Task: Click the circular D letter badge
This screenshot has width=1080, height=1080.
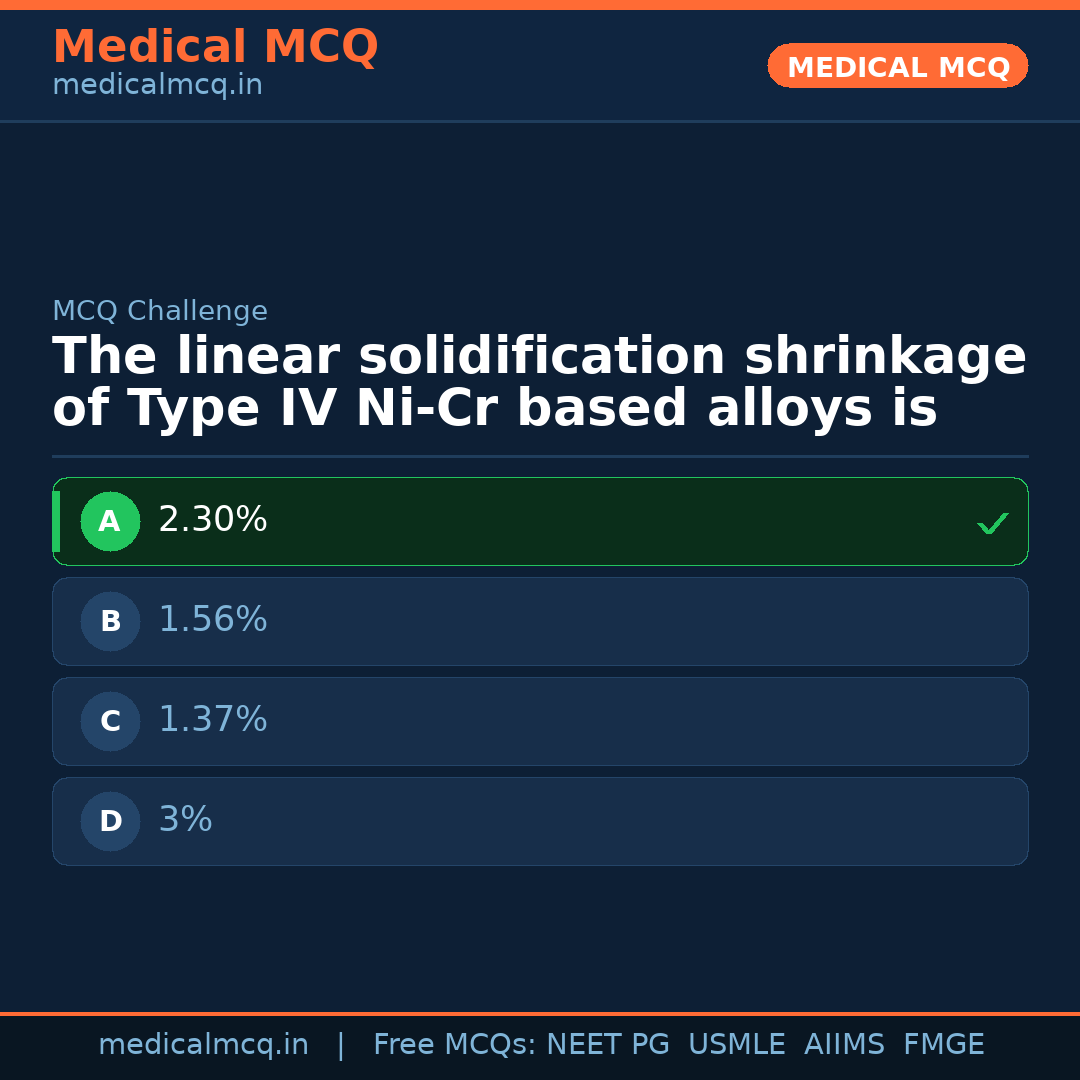Action: [x=110, y=822]
